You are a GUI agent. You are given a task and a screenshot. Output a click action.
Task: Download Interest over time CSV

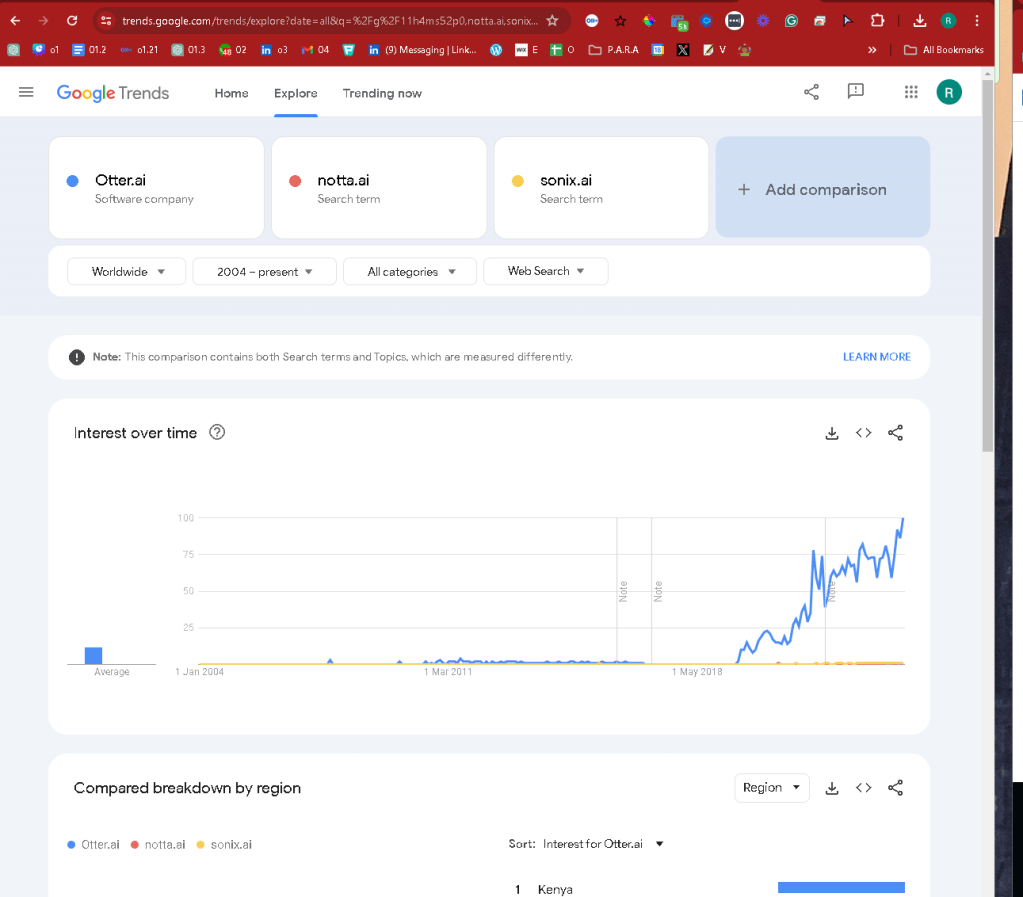click(832, 433)
